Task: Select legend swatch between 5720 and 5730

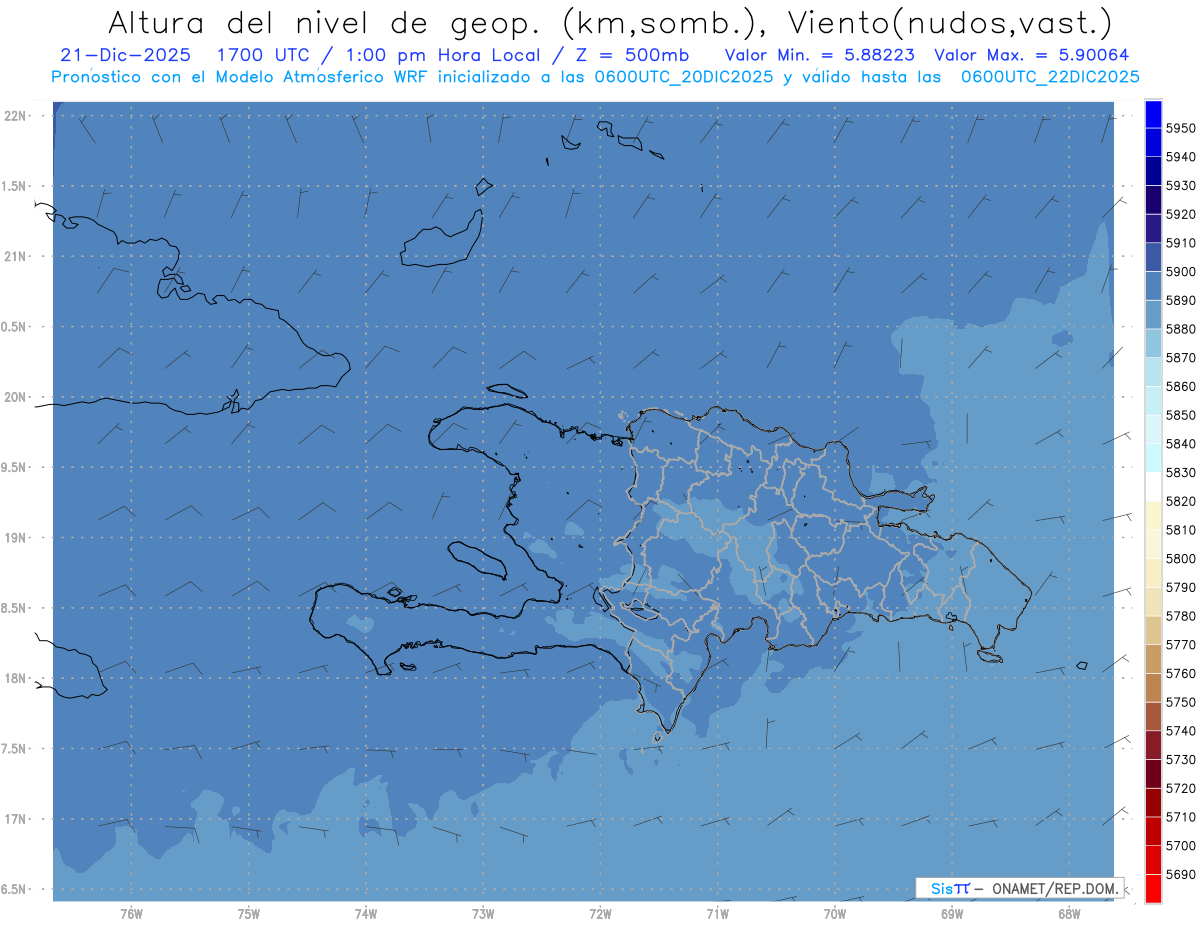Action: (1152, 774)
